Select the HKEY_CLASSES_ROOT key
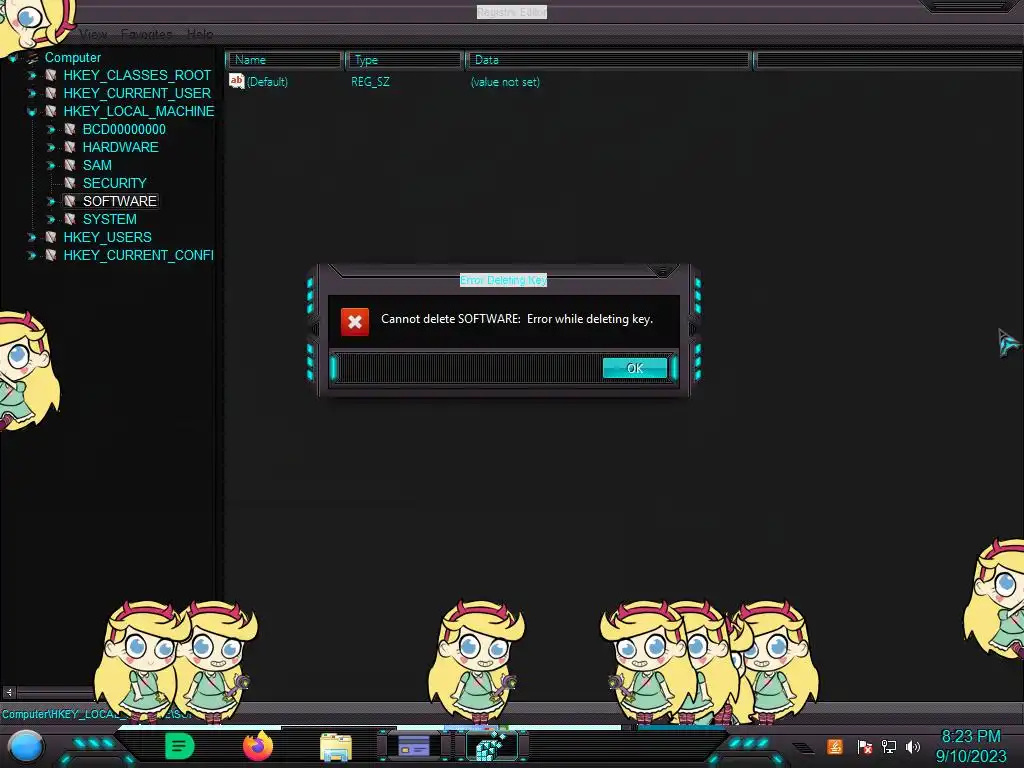 click(x=137, y=76)
